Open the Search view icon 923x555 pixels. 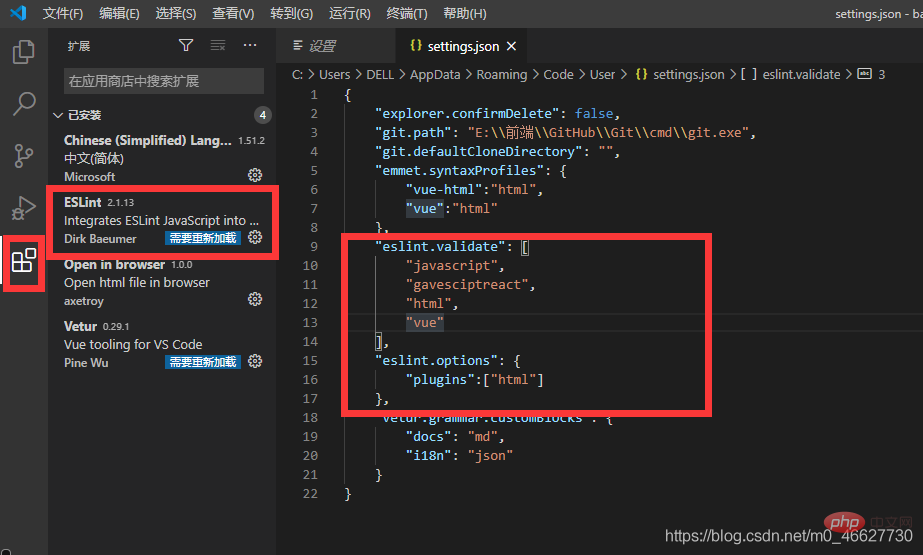click(x=24, y=104)
